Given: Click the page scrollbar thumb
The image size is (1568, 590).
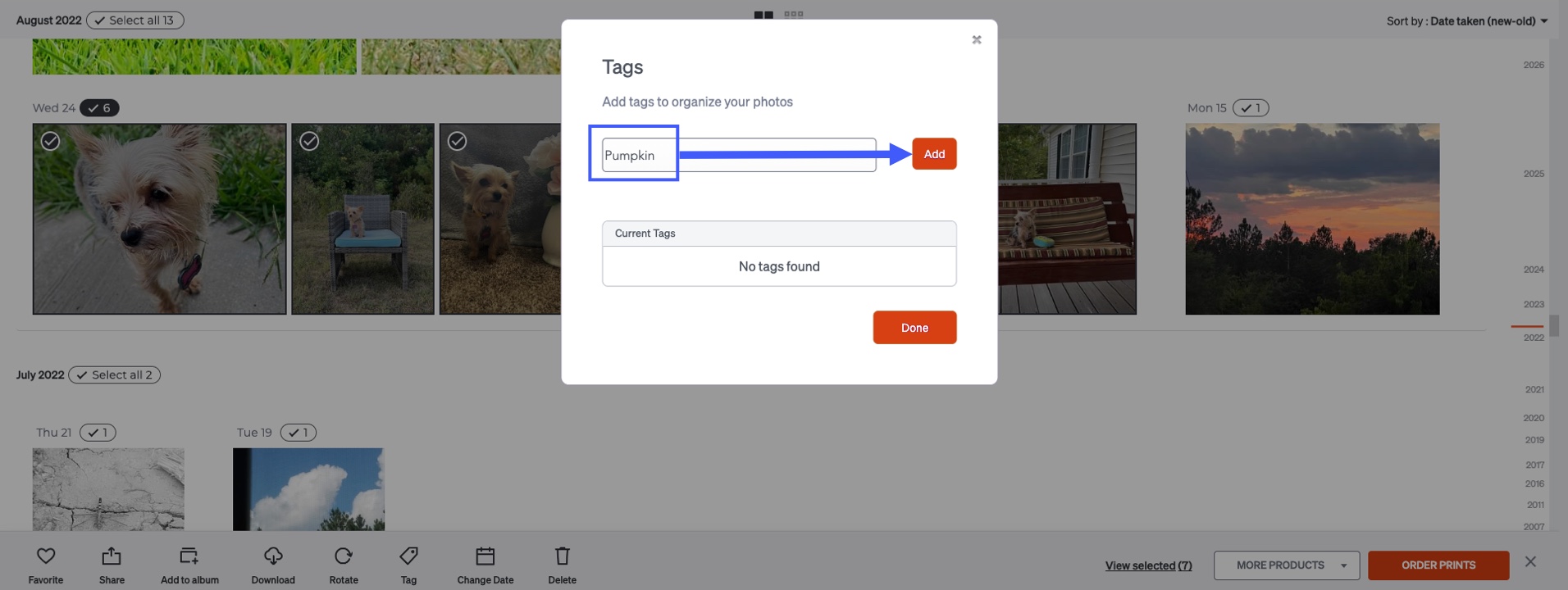Looking at the screenshot, I should point(1554,325).
